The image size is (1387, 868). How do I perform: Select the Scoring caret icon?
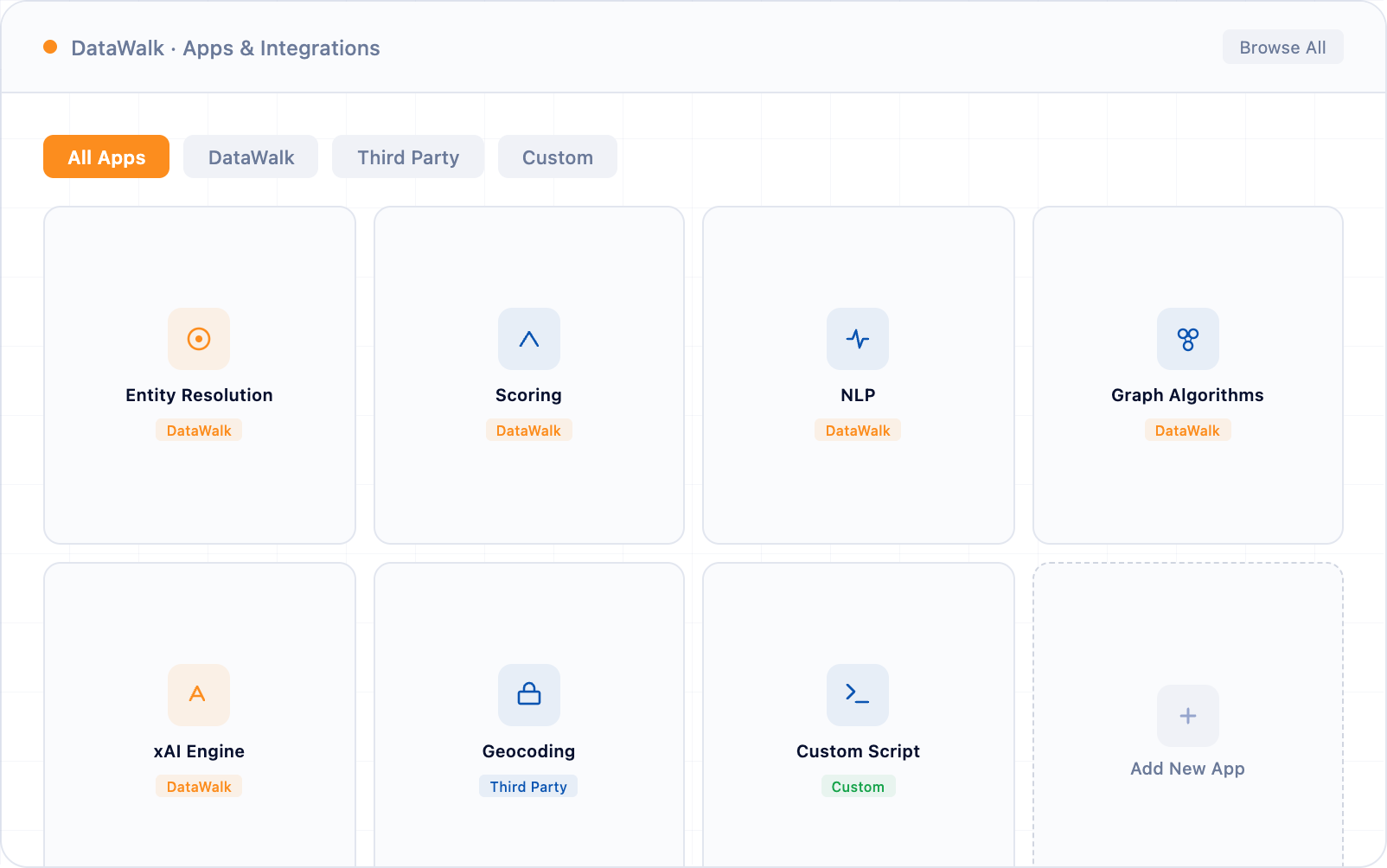point(529,339)
